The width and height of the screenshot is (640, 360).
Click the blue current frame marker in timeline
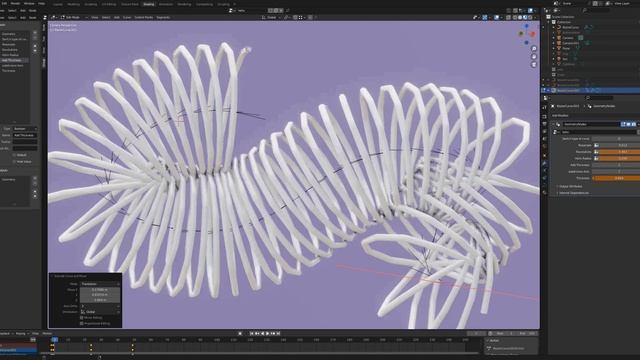coord(54,340)
